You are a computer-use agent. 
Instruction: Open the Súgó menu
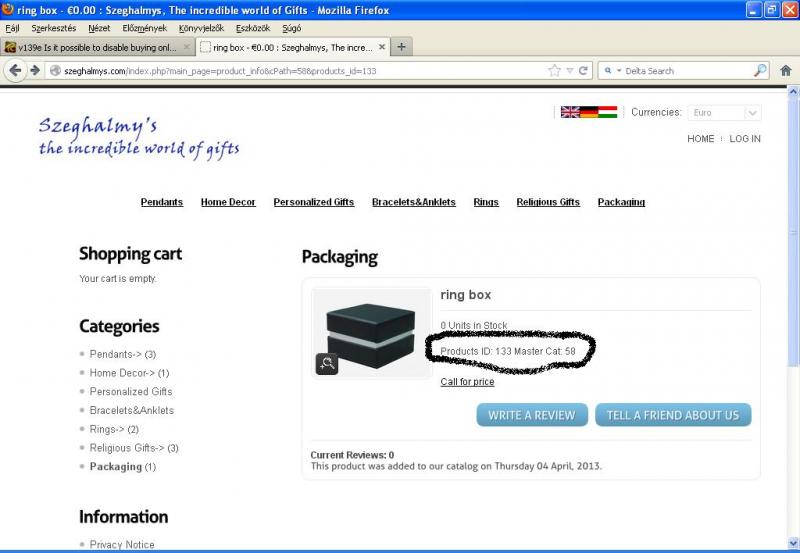click(291, 28)
